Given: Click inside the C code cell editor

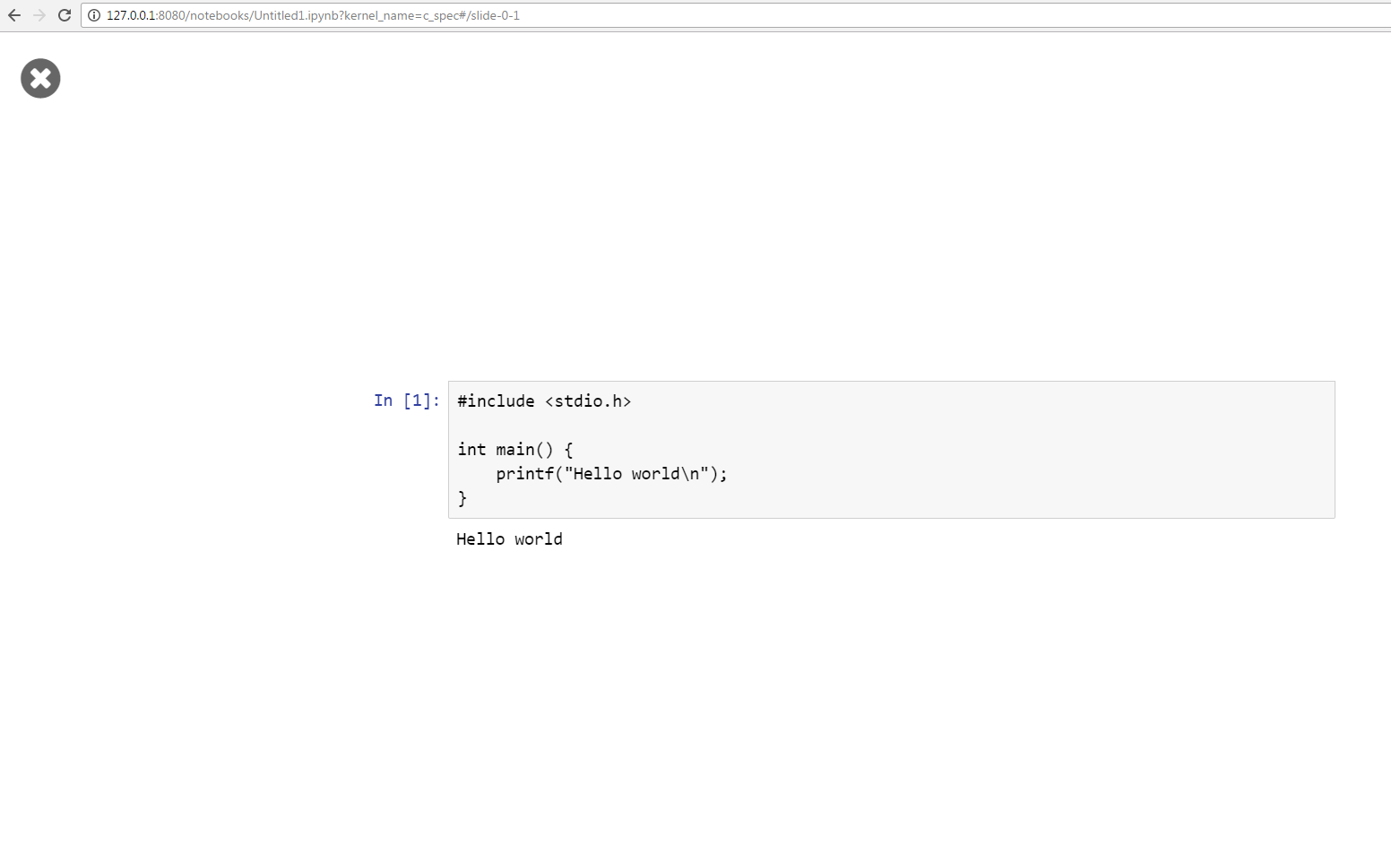Looking at the screenshot, I should click(891, 450).
